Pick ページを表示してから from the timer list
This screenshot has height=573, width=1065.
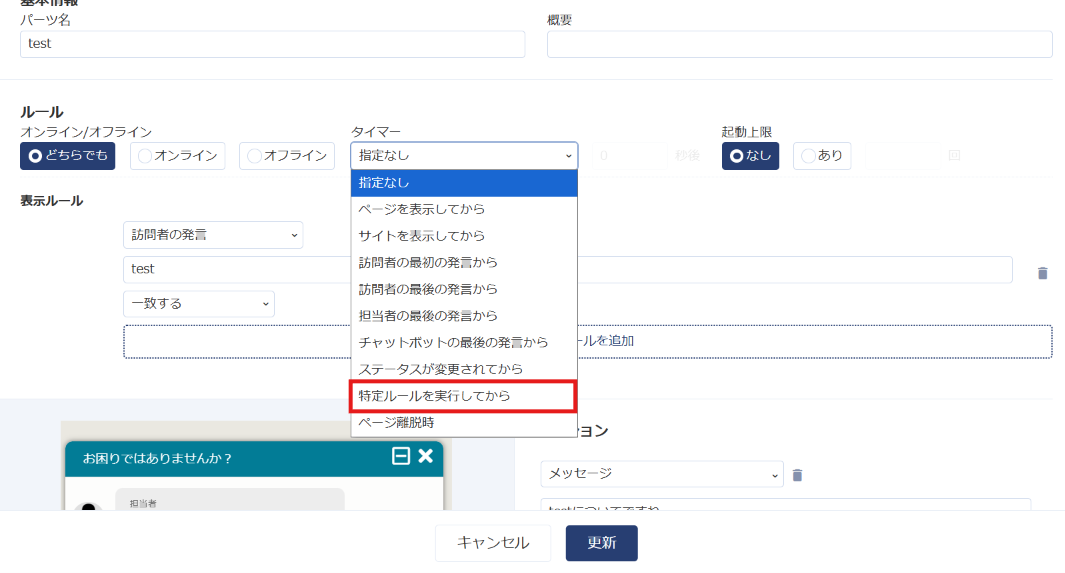click(x=464, y=209)
